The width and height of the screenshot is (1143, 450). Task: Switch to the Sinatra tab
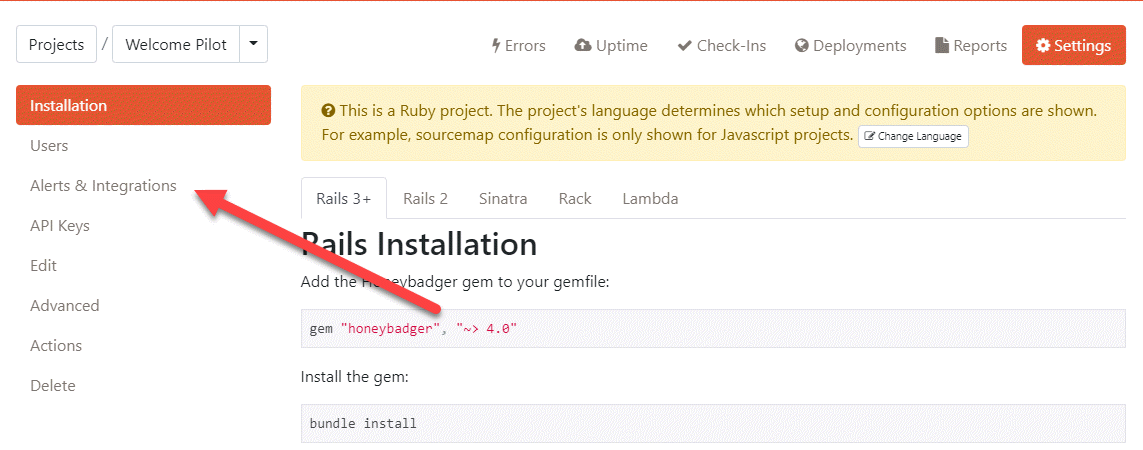[503, 198]
